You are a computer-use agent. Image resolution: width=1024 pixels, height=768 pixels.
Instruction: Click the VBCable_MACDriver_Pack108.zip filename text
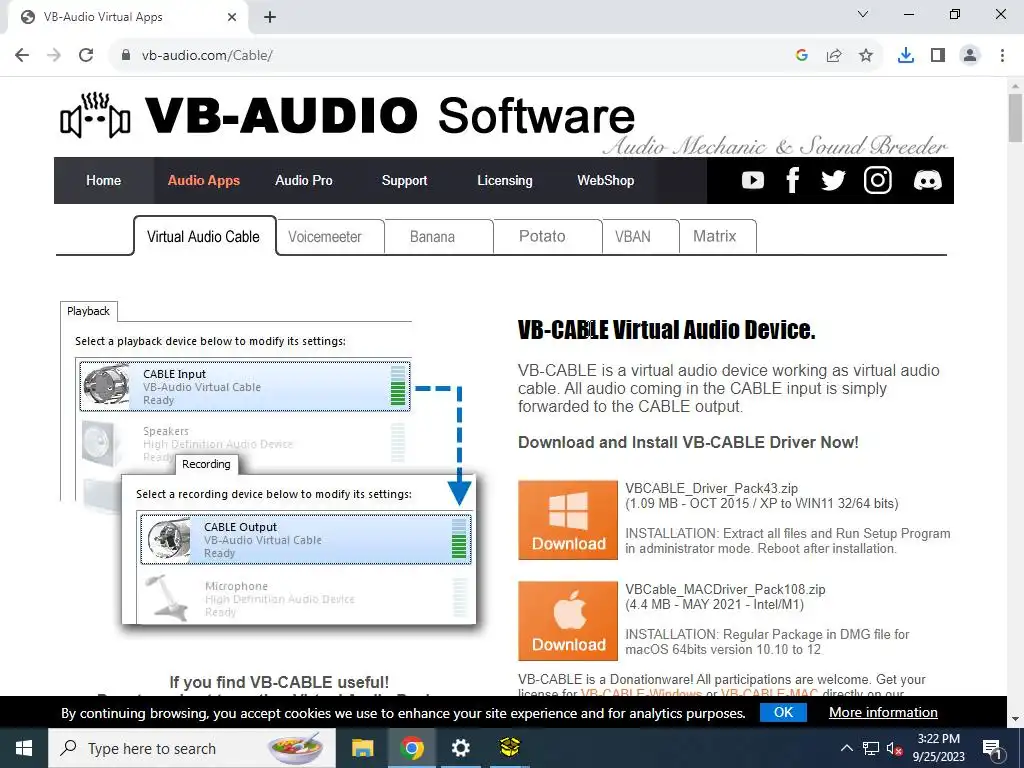(725, 590)
